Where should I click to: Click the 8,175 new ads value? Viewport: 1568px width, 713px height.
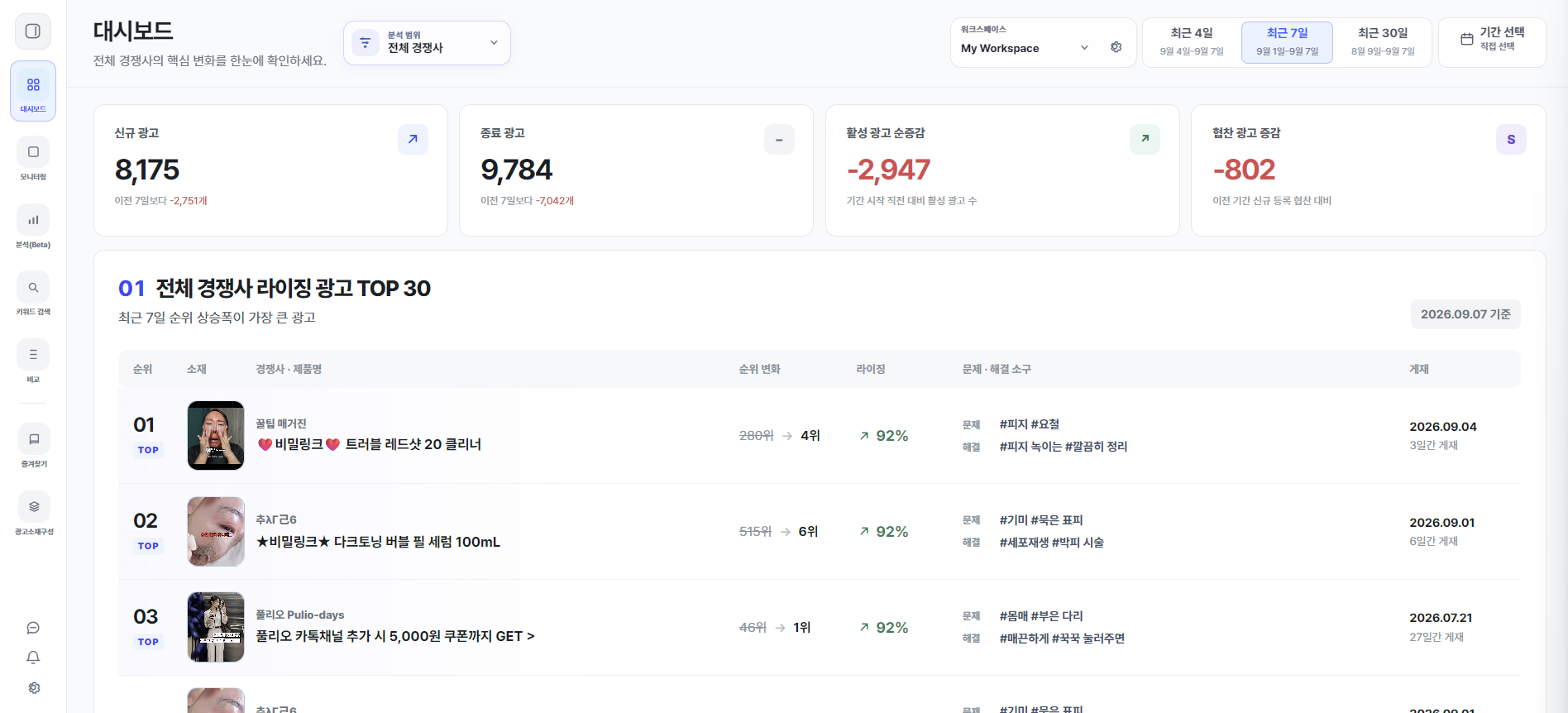[x=147, y=170]
